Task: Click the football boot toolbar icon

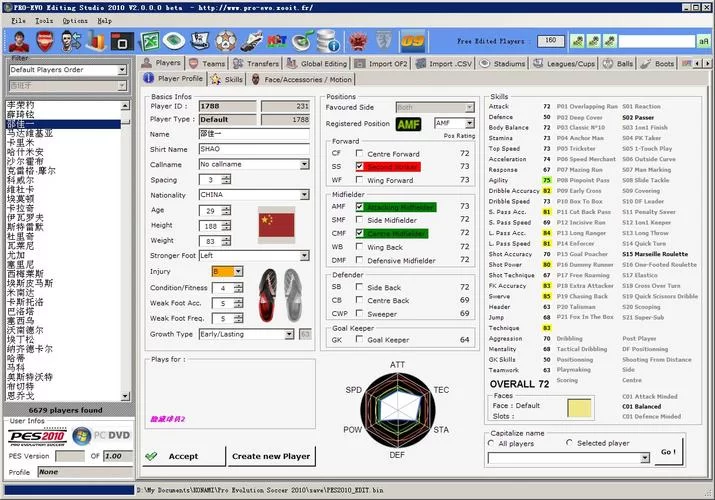Action: (252, 41)
